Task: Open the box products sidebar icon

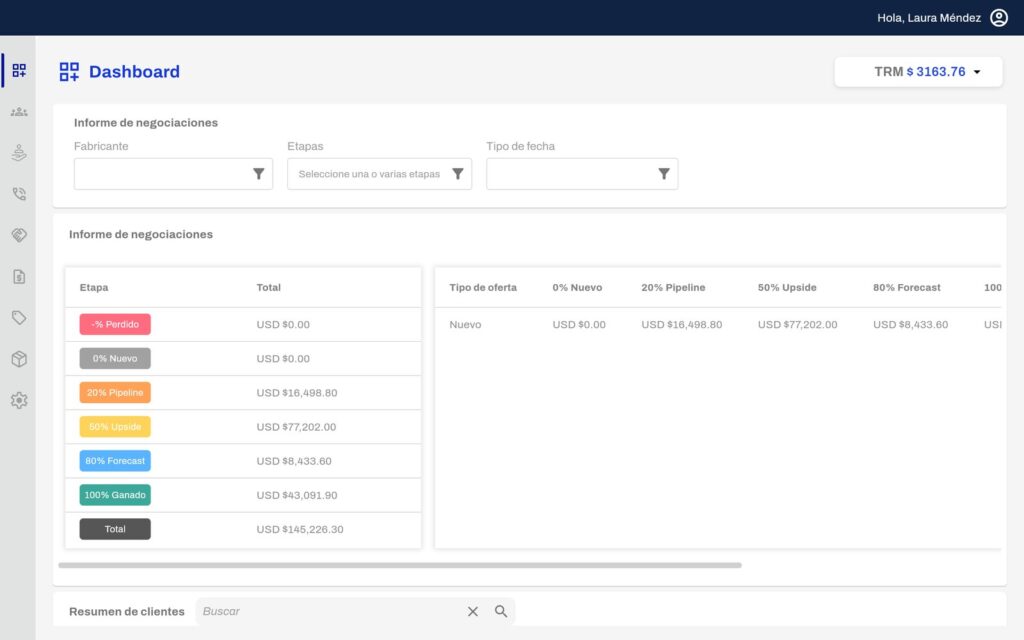Action: point(19,359)
